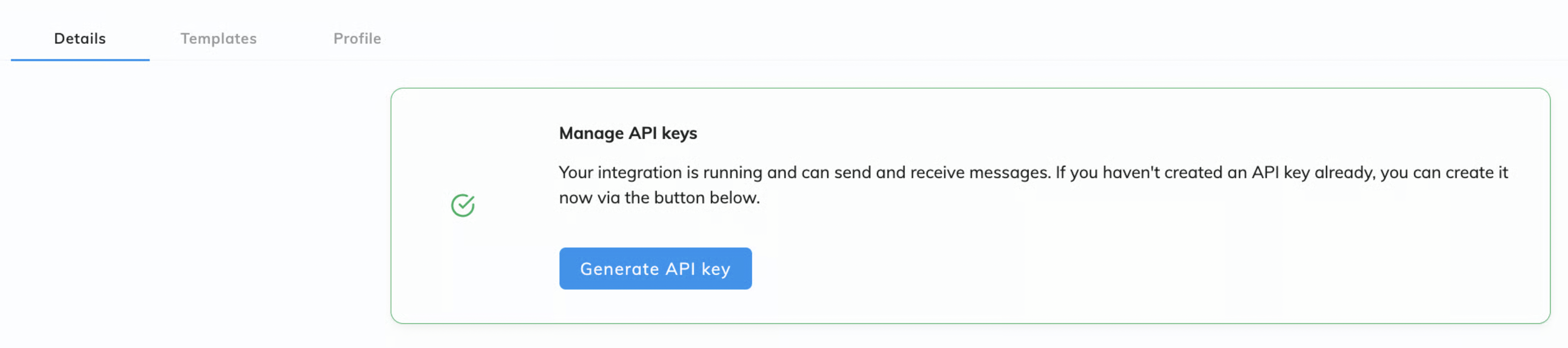Create a new API key with the blue button
Screen dimensions: 1568x348
pos(655,268)
